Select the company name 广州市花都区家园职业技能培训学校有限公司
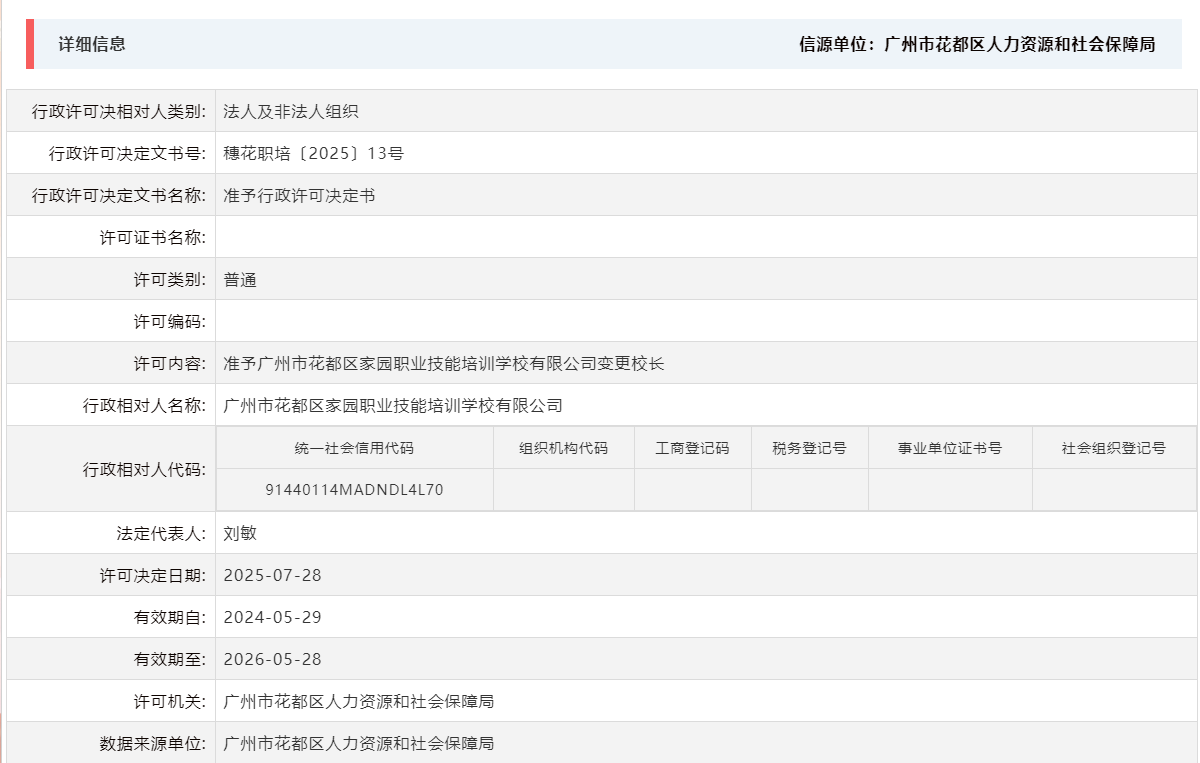This screenshot has height=763, width=1200. coord(390,405)
